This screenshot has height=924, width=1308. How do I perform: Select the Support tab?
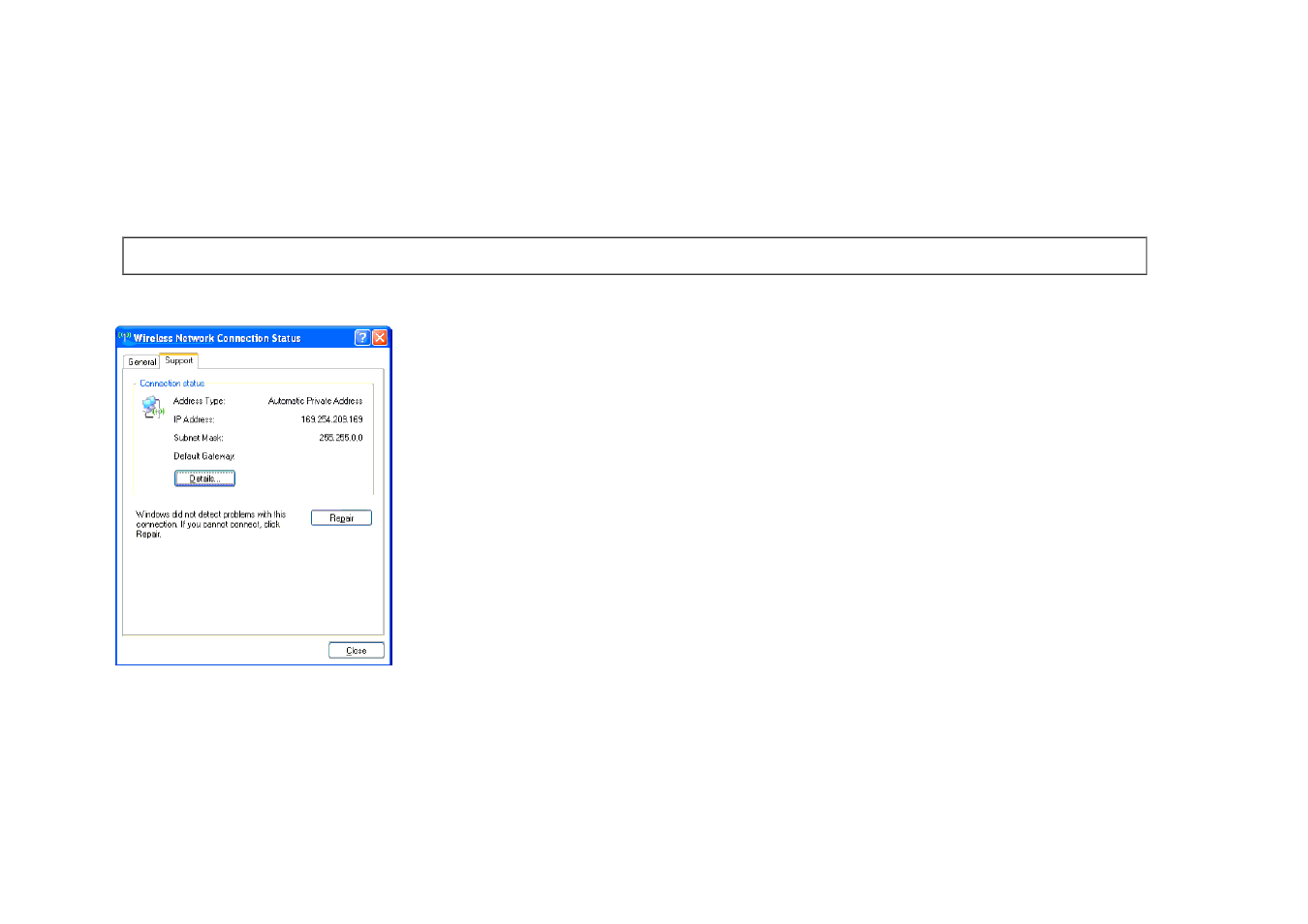(x=179, y=360)
